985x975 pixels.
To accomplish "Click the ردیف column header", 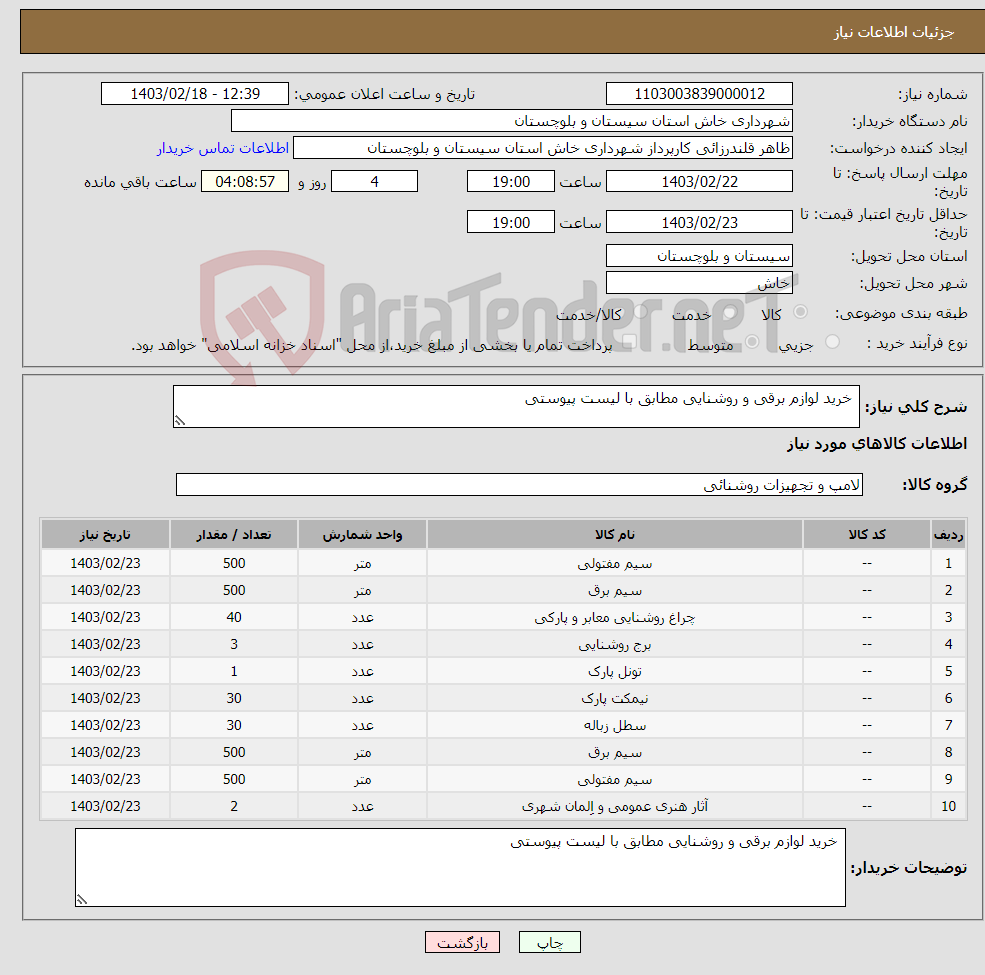I will (949, 535).
